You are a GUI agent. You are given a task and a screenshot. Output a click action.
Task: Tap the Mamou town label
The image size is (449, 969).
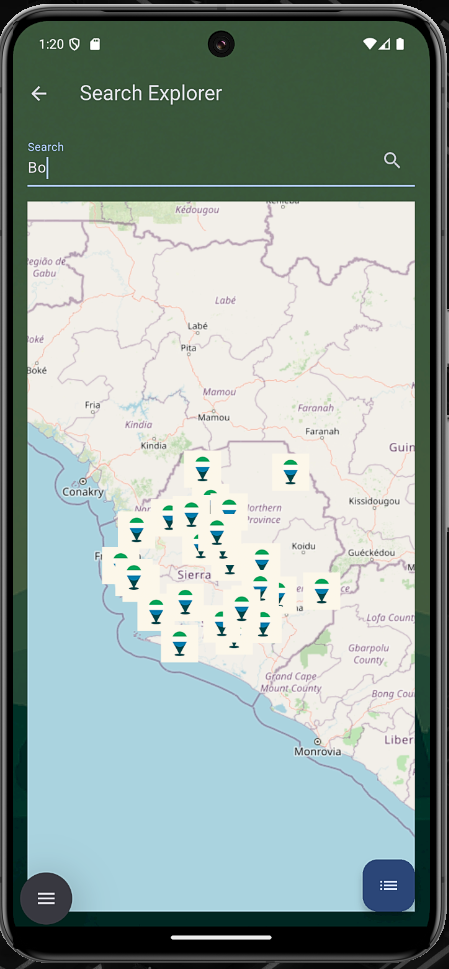click(x=214, y=417)
